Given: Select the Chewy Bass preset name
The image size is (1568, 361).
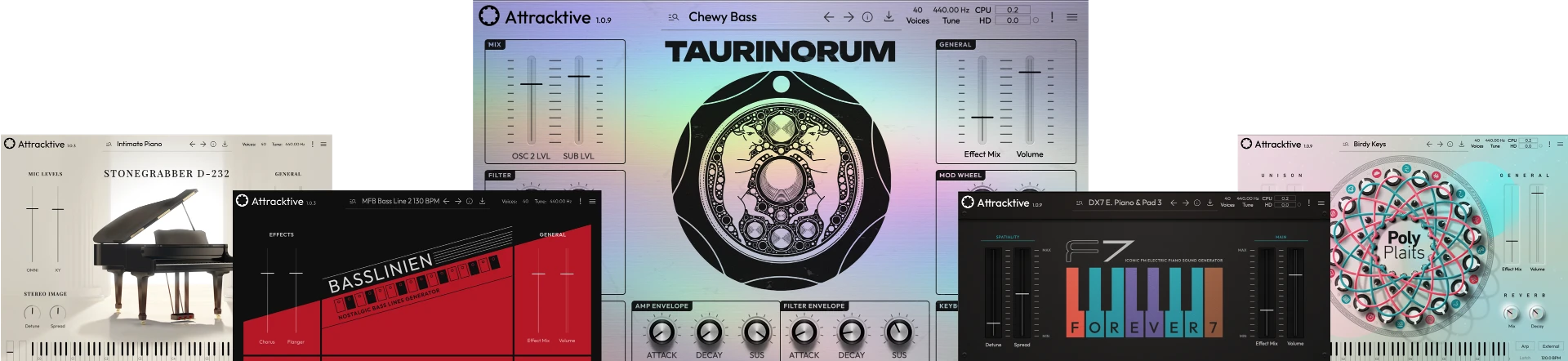Looking at the screenshot, I should coord(723,17).
